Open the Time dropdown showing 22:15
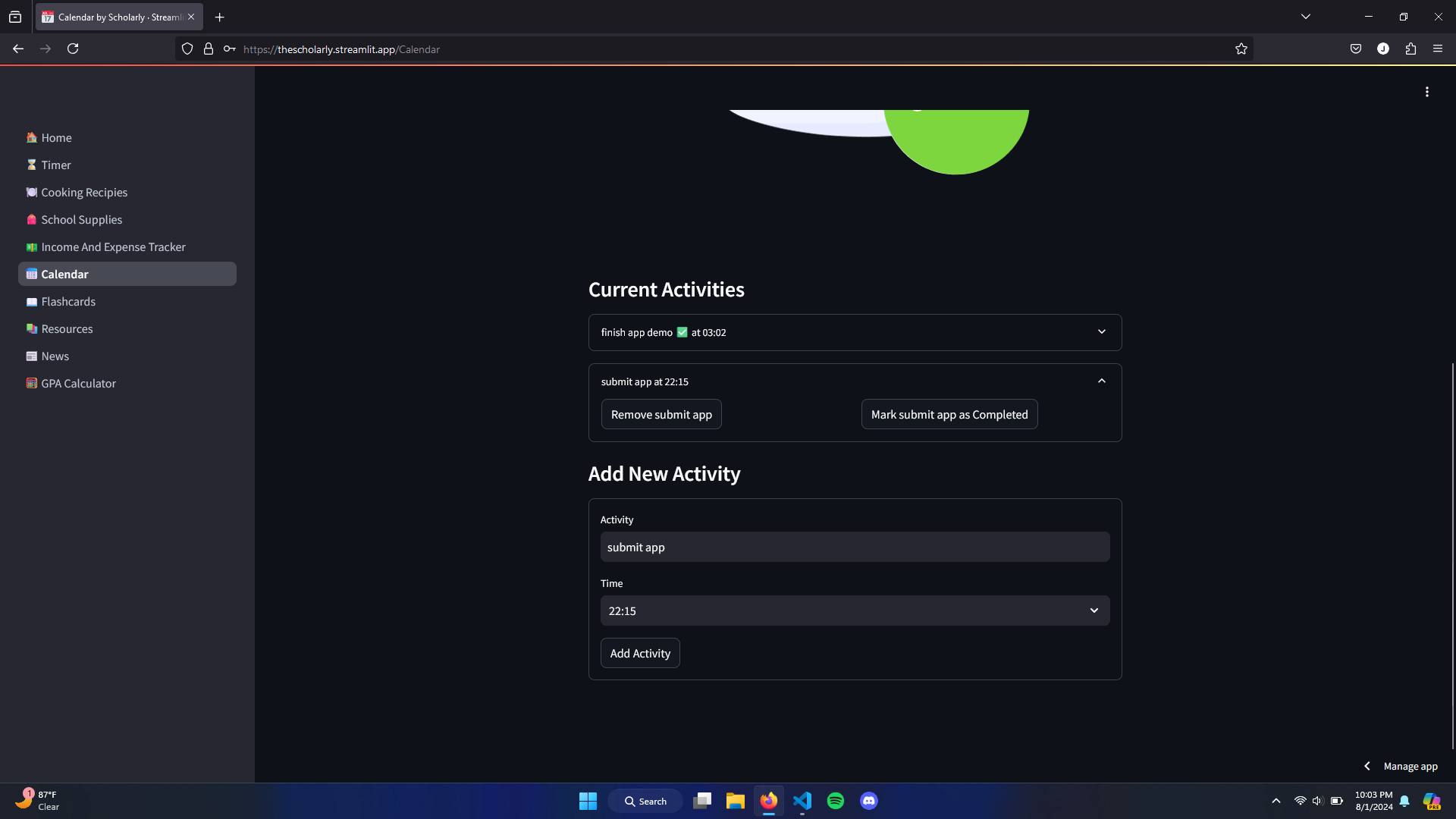Image resolution: width=1456 pixels, height=819 pixels. pos(855,610)
